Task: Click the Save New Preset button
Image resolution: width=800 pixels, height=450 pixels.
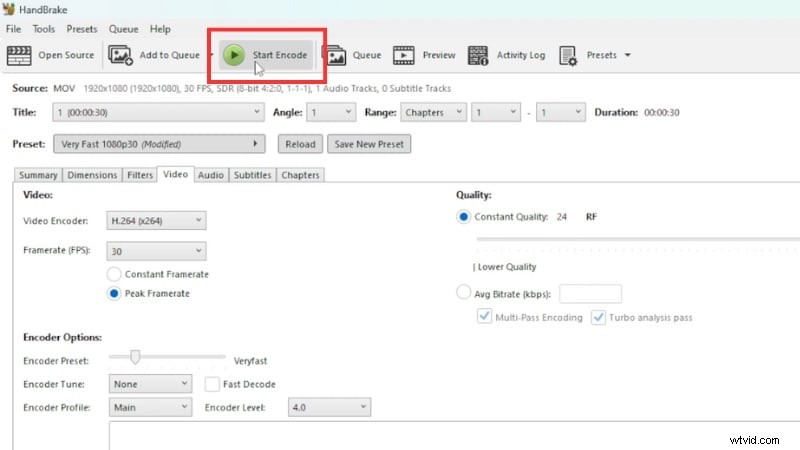Action: coord(369,144)
